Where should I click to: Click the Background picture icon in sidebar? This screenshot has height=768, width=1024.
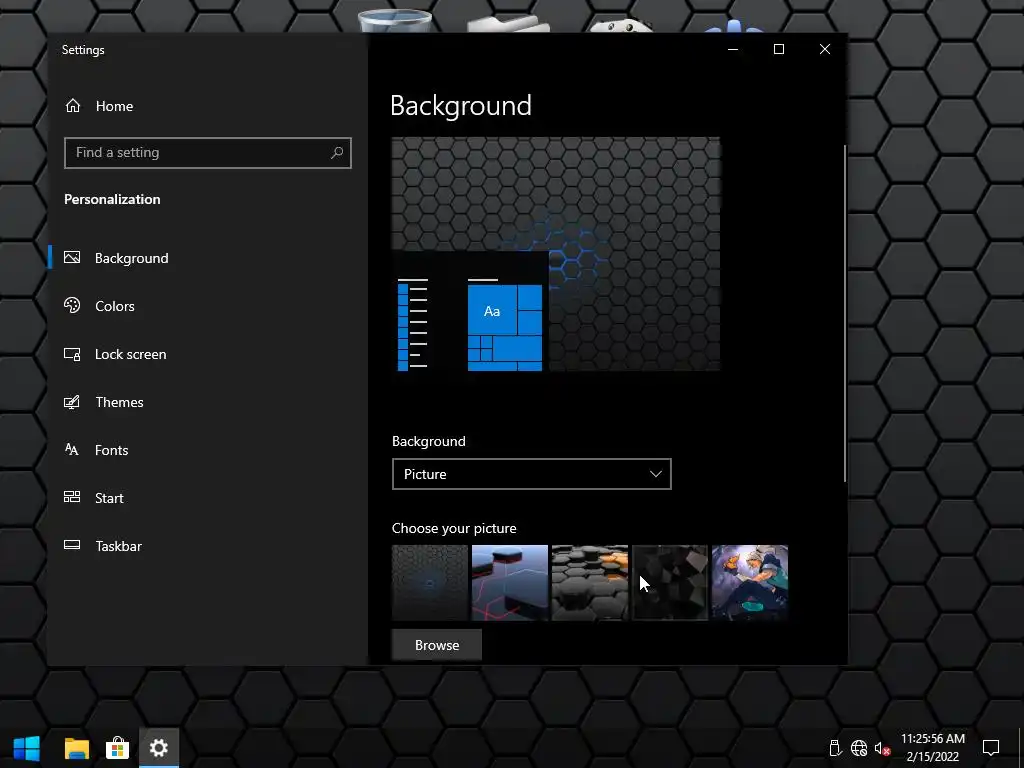pos(72,257)
